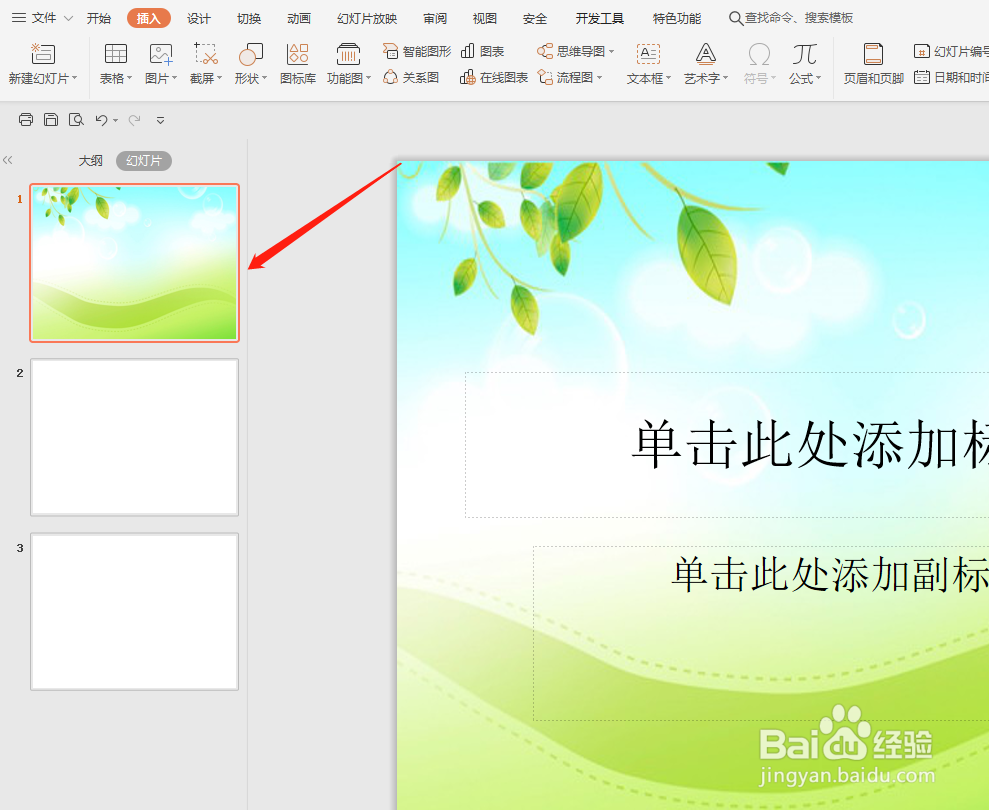This screenshot has width=989, height=810.
Task: Select slide 1 thumbnail
Action: click(134, 262)
